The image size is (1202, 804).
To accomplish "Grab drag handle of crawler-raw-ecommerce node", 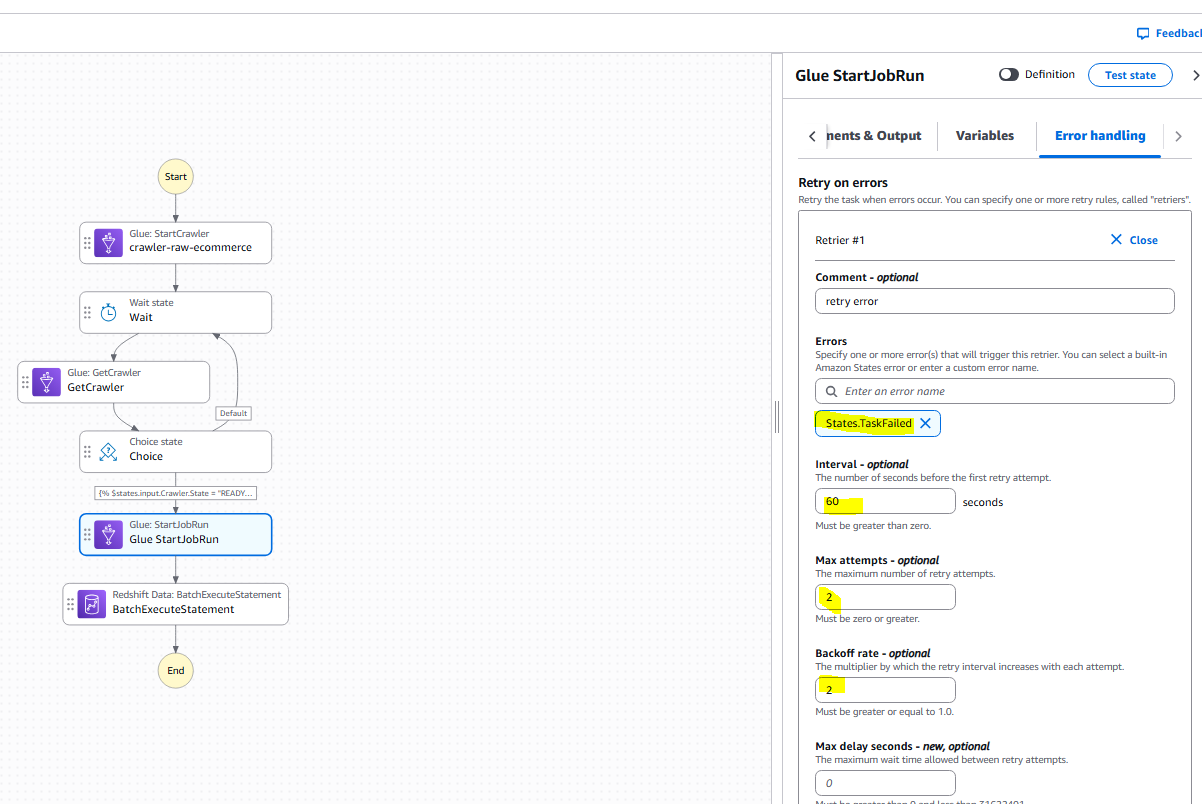I will pyautogui.click(x=86, y=243).
